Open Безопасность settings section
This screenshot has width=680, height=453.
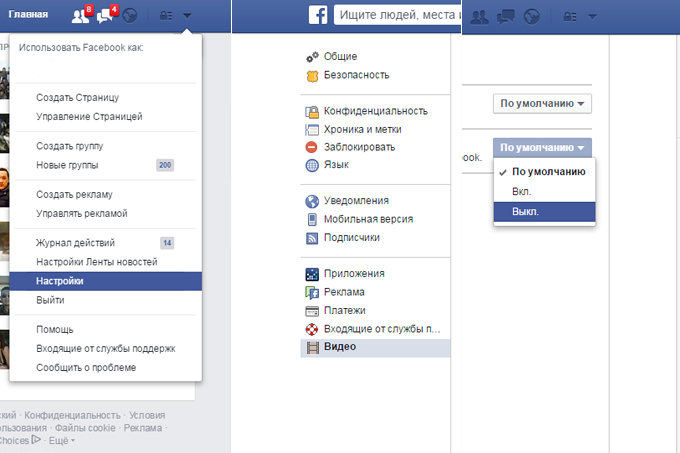tap(356, 75)
